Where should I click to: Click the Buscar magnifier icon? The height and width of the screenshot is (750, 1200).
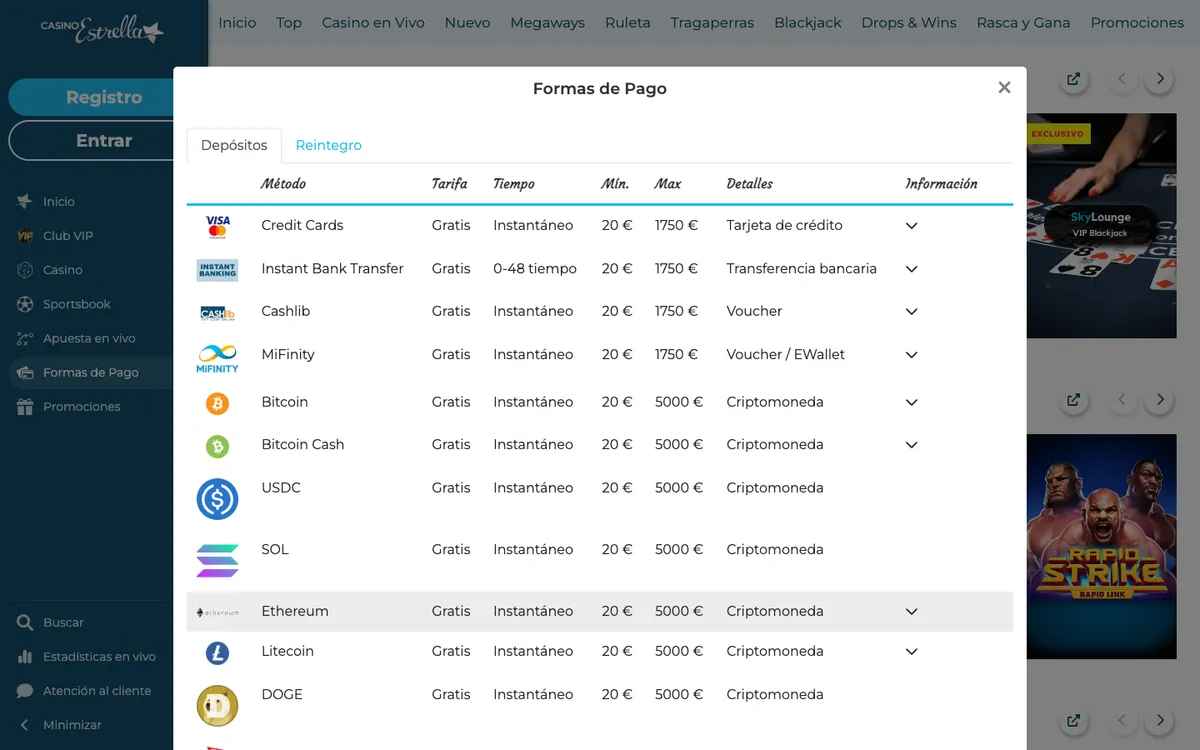[25, 623]
